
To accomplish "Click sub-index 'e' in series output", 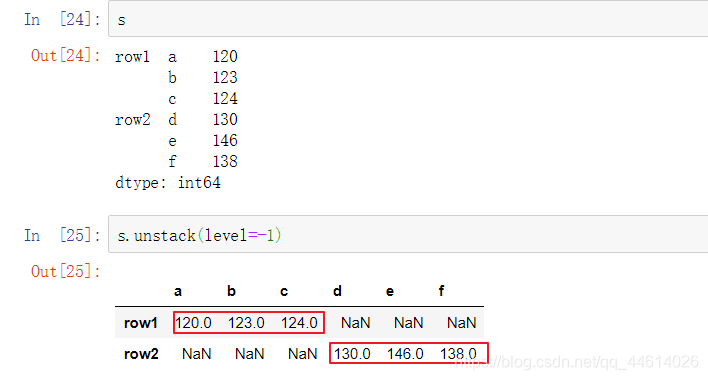I will pos(172,141).
